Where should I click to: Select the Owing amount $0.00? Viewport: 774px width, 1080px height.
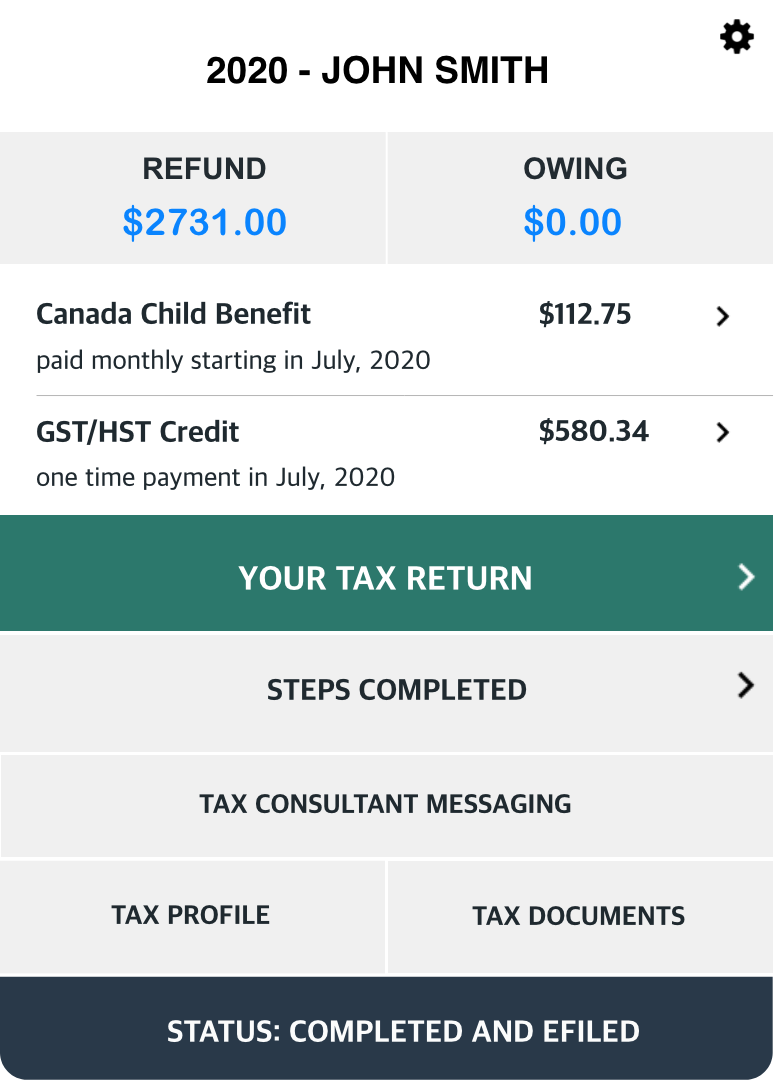coord(573,222)
